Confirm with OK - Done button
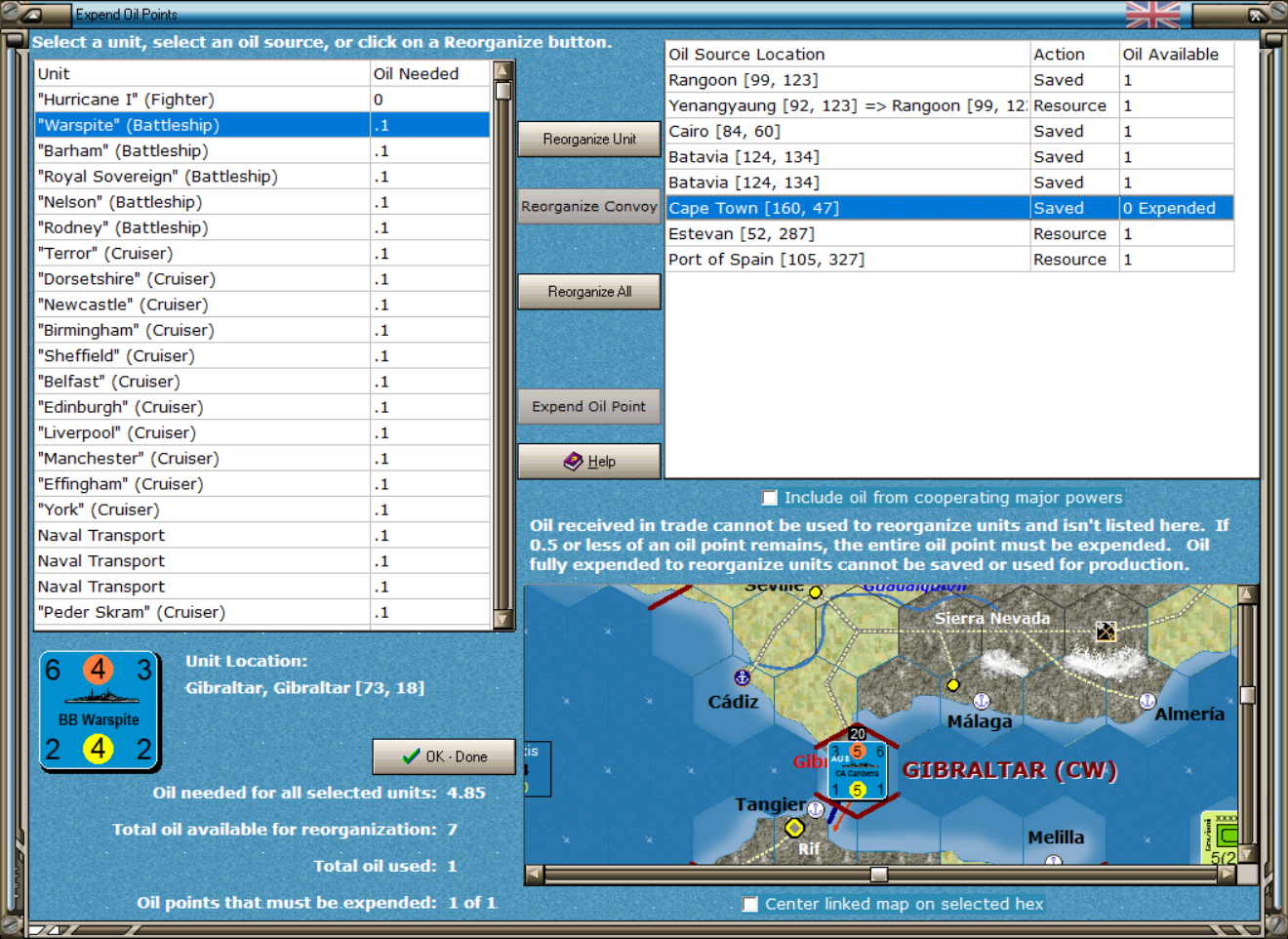Screen dimensions: 1288x939 click(x=444, y=756)
